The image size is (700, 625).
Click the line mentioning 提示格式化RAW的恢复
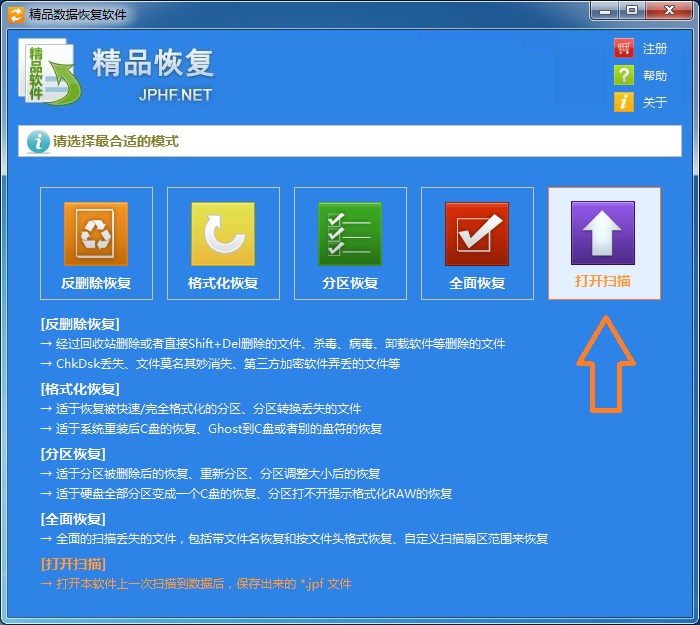point(246,494)
